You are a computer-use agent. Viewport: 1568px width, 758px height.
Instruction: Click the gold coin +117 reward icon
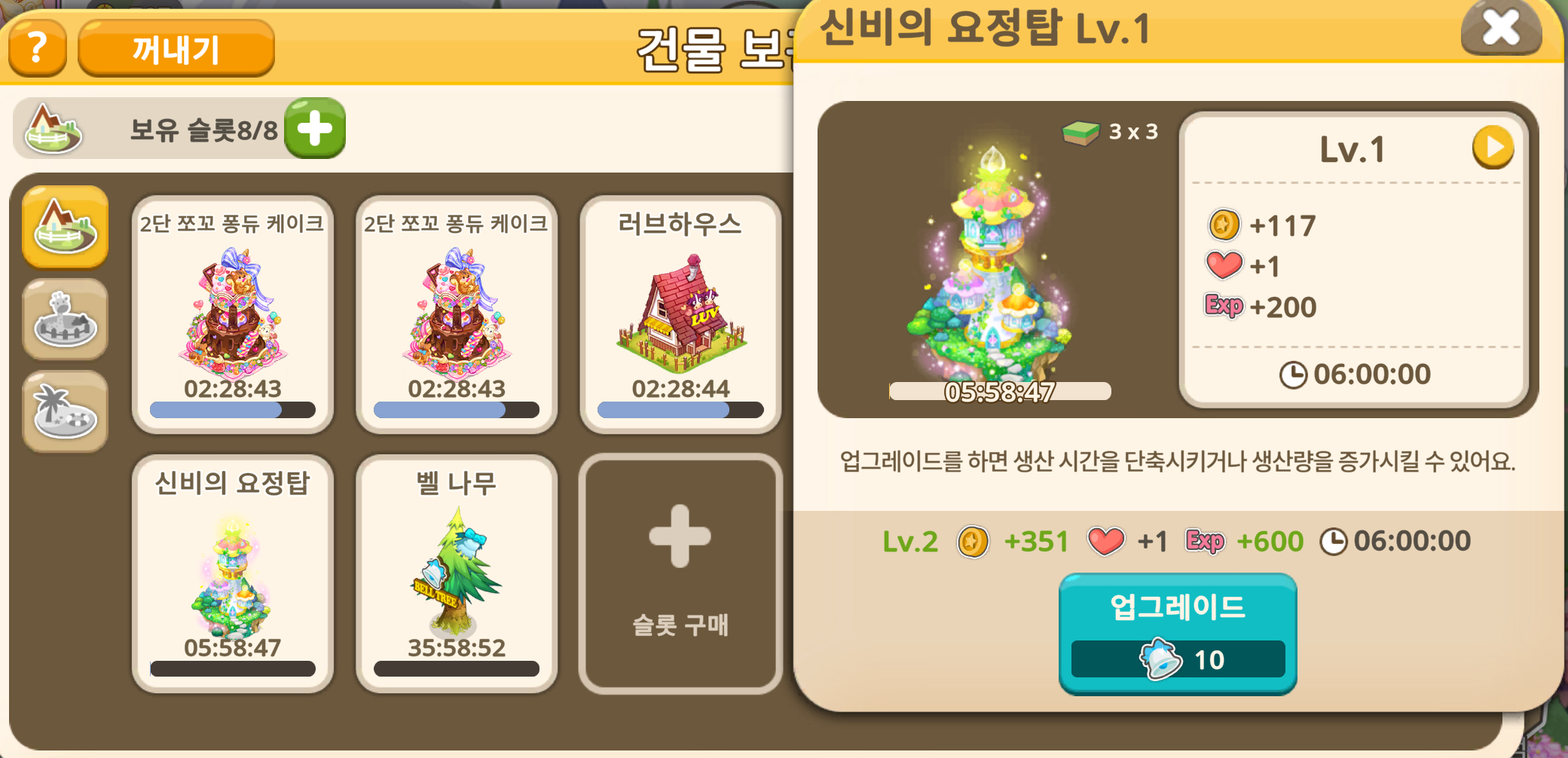coord(1224,225)
